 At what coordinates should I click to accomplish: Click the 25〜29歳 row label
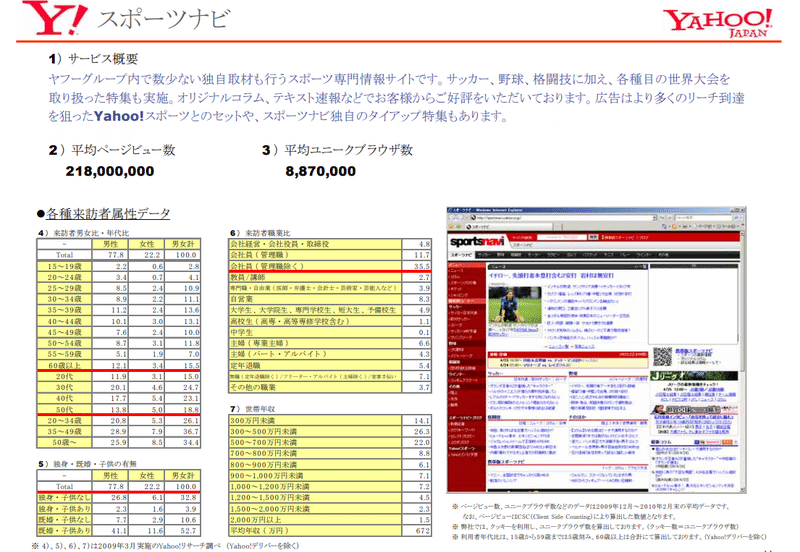64,288
